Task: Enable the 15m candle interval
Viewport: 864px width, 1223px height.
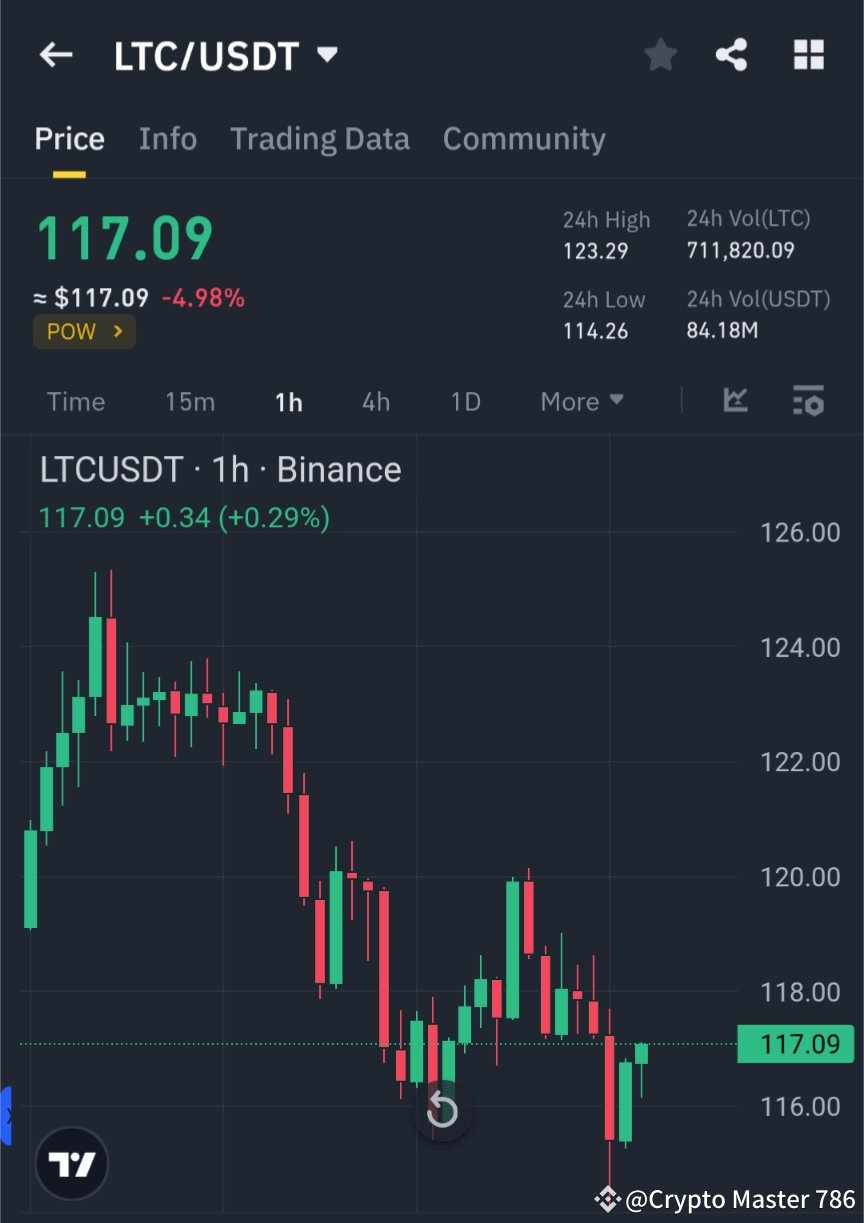Action: pyautogui.click(x=190, y=401)
